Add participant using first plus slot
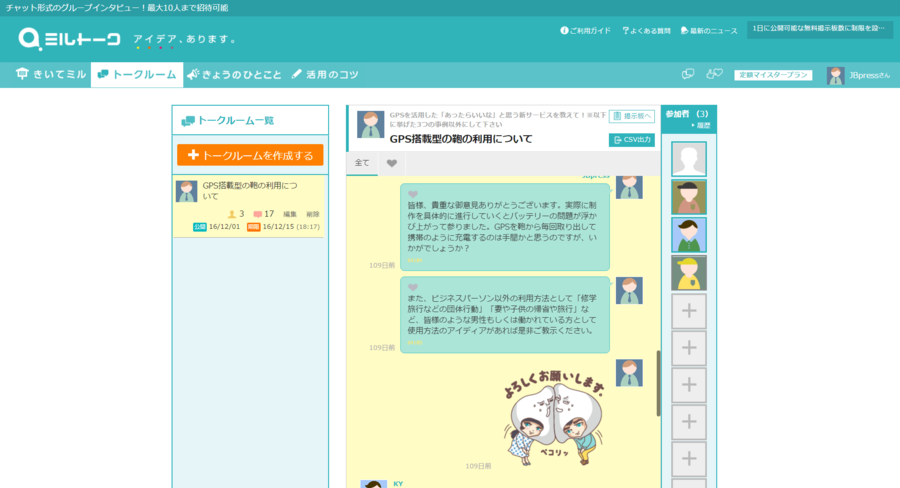900x488 pixels. [x=688, y=311]
